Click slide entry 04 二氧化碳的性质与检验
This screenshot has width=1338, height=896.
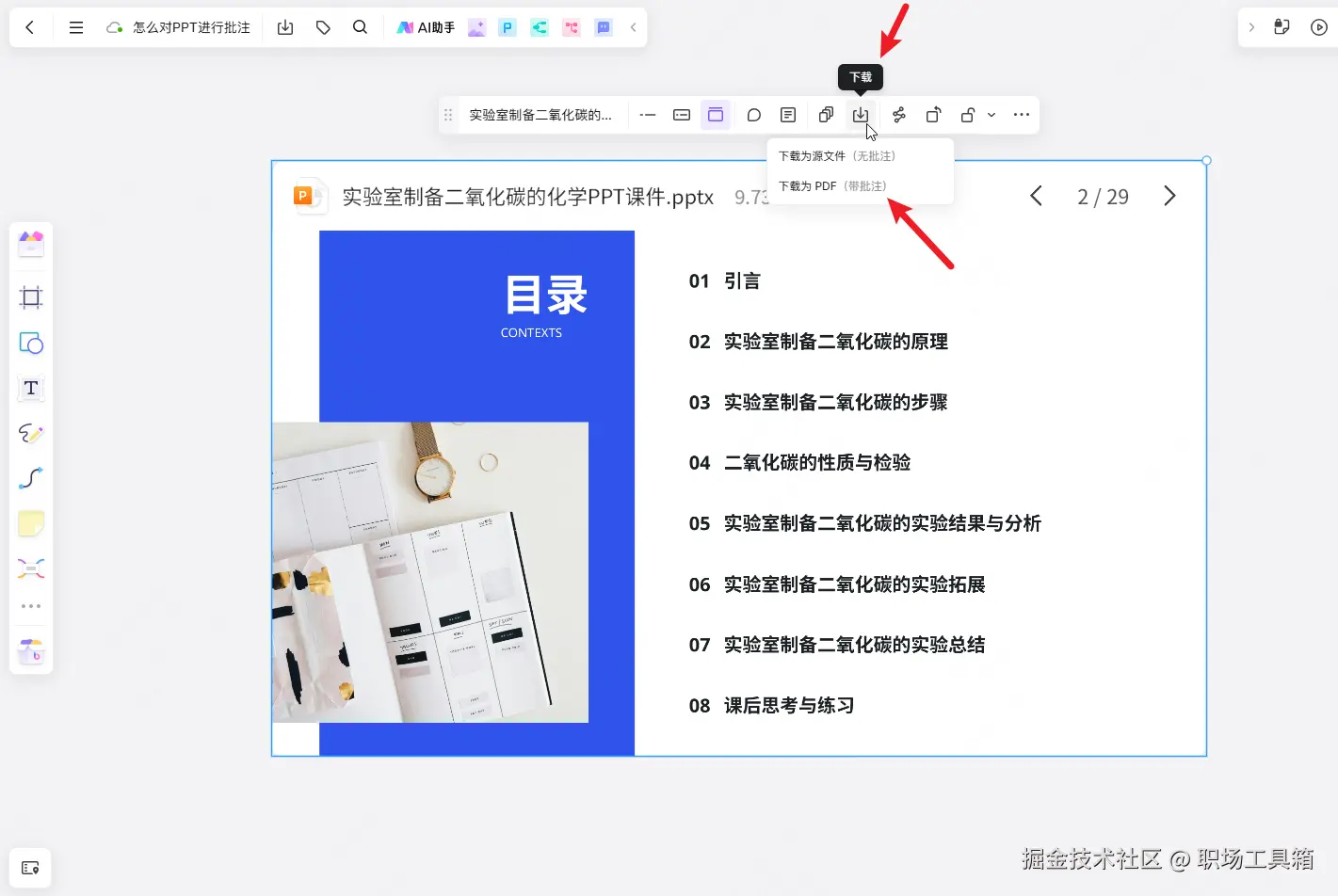(799, 463)
